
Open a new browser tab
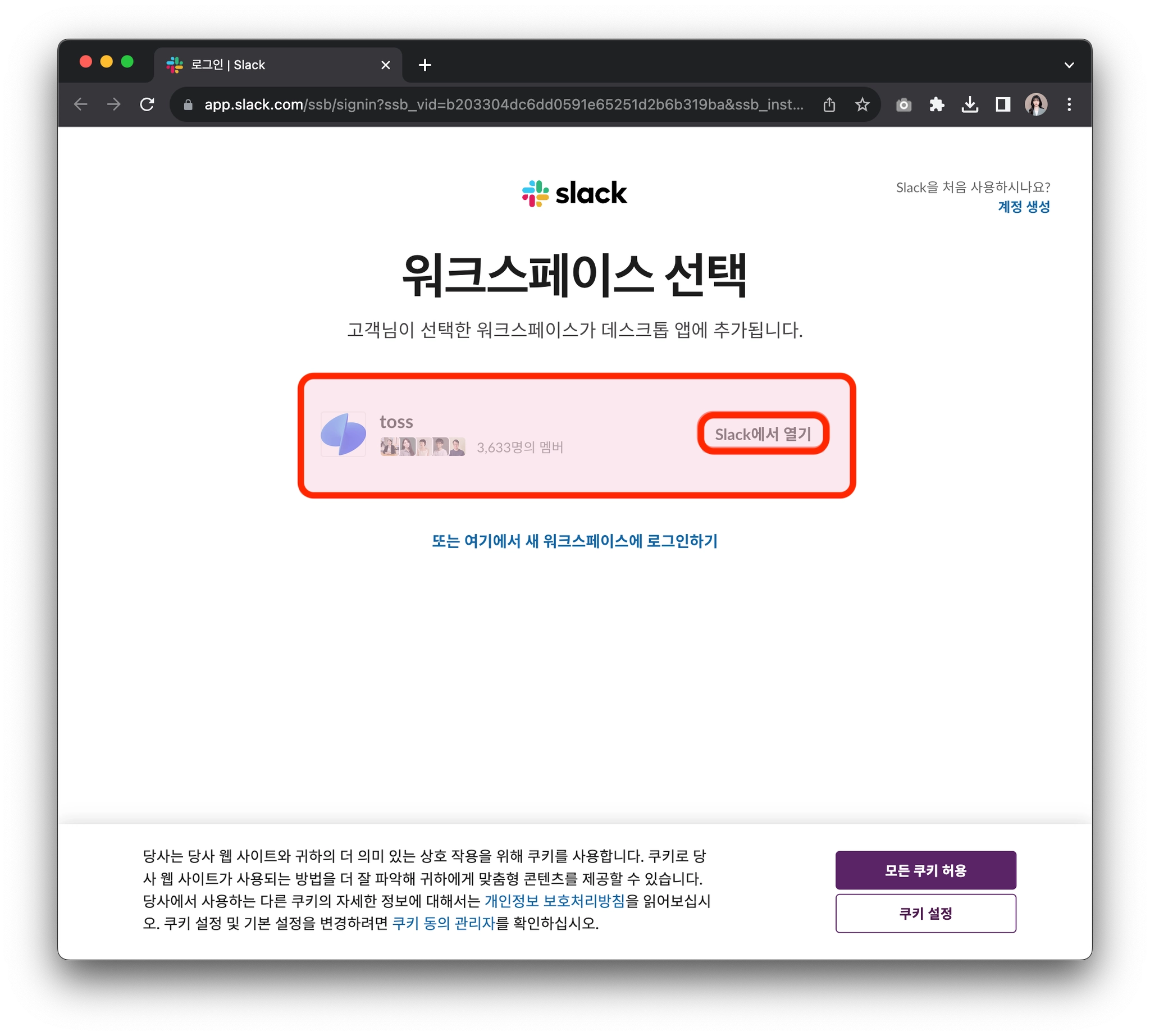[x=425, y=65]
